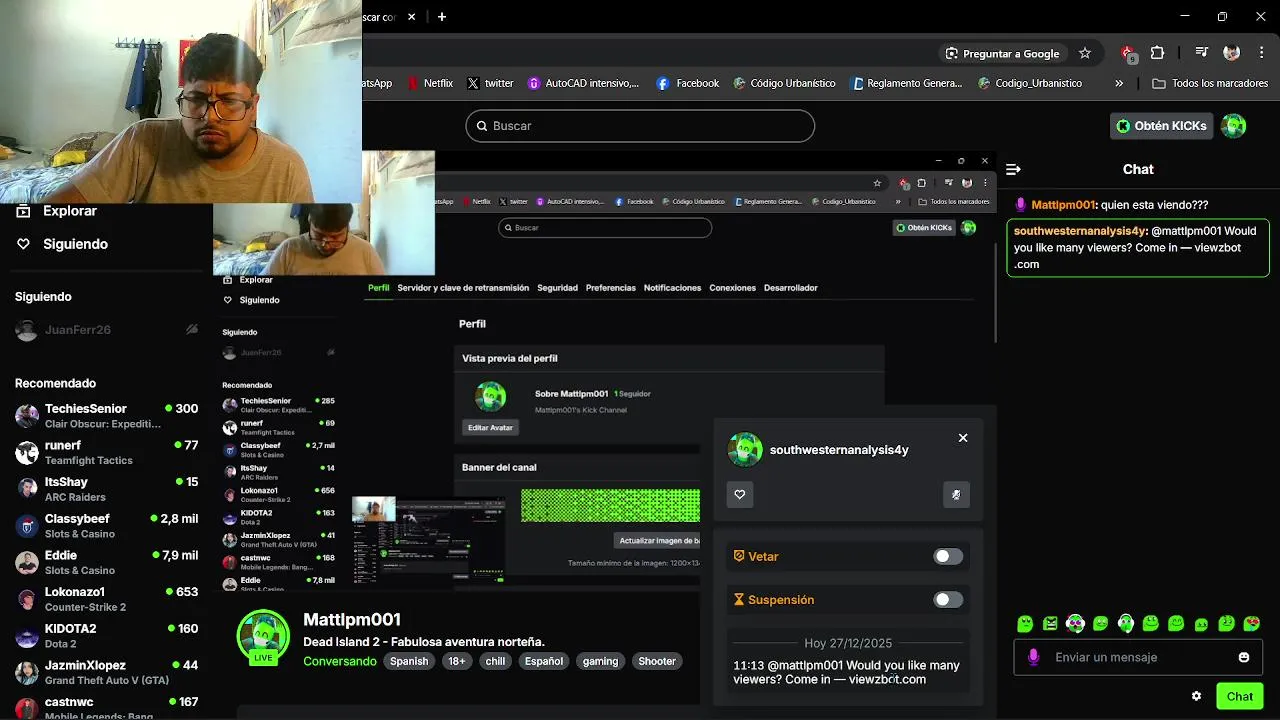Image resolution: width=1280 pixels, height=720 pixels.
Task: Open Servidor y clave de retransmisión tab
Action: (x=463, y=288)
